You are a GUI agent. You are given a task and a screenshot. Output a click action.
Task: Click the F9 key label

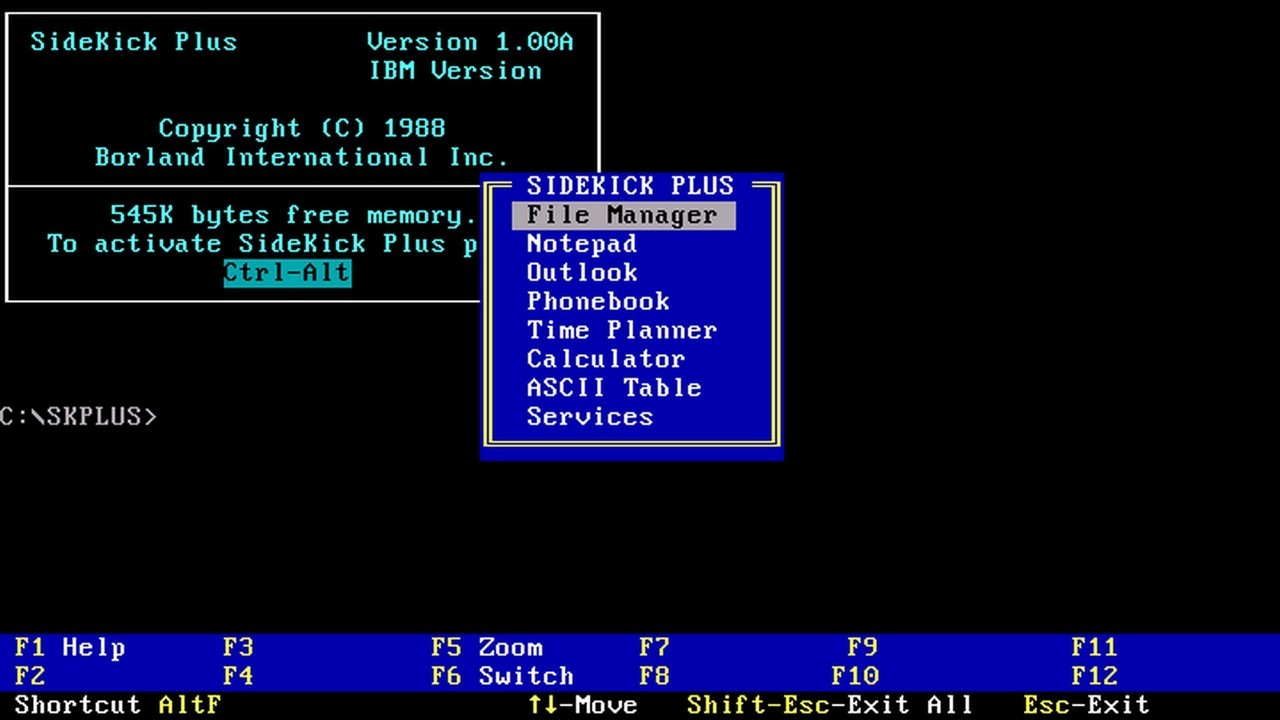point(862,648)
